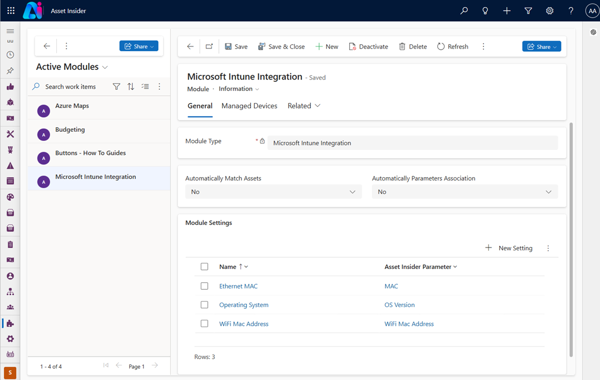Select Budgeting module item
The image size is (600, 380).
click(x=99, y=132)
